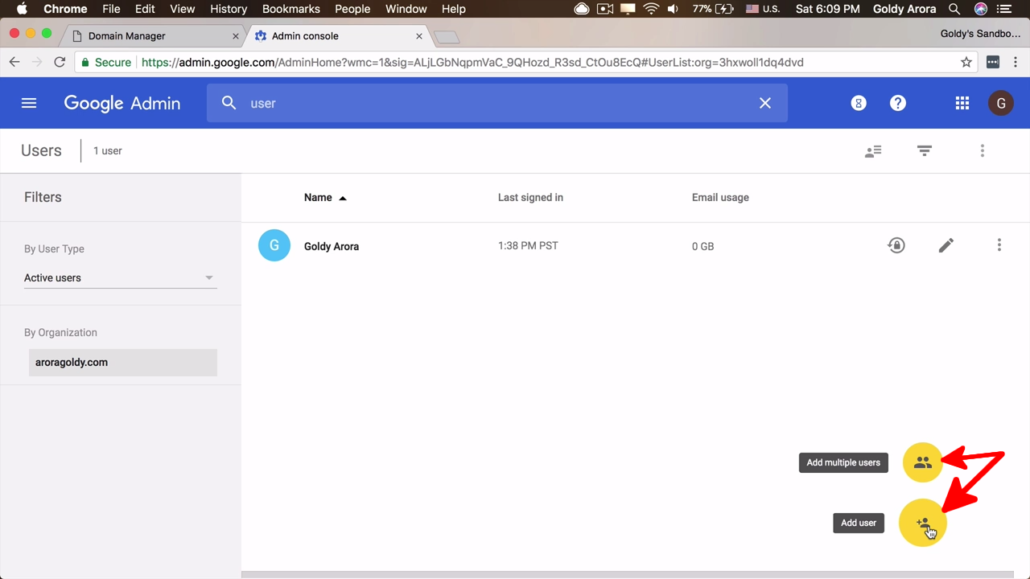The width and height of the screenshot is (1030, 579).
Task: Click the Add multiple users button
Action: 923,463
